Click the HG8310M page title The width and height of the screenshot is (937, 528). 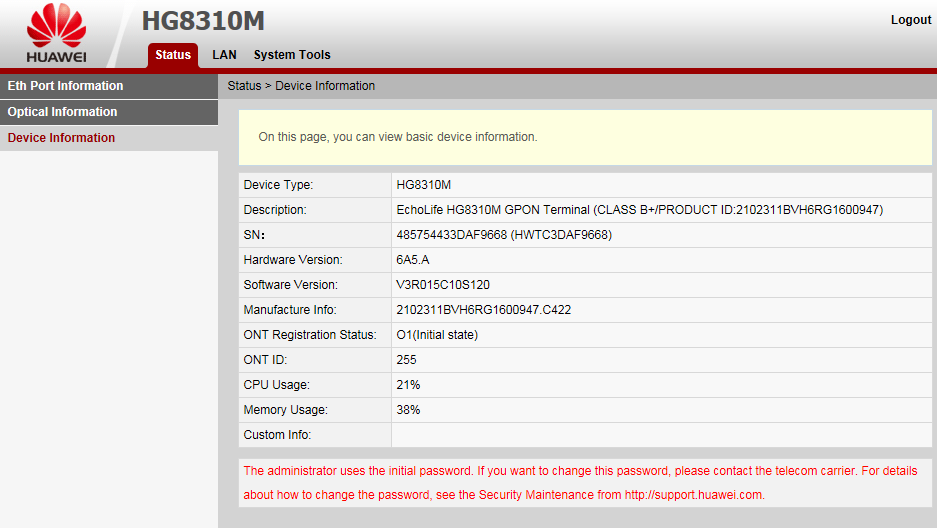[x=203, y=21]
